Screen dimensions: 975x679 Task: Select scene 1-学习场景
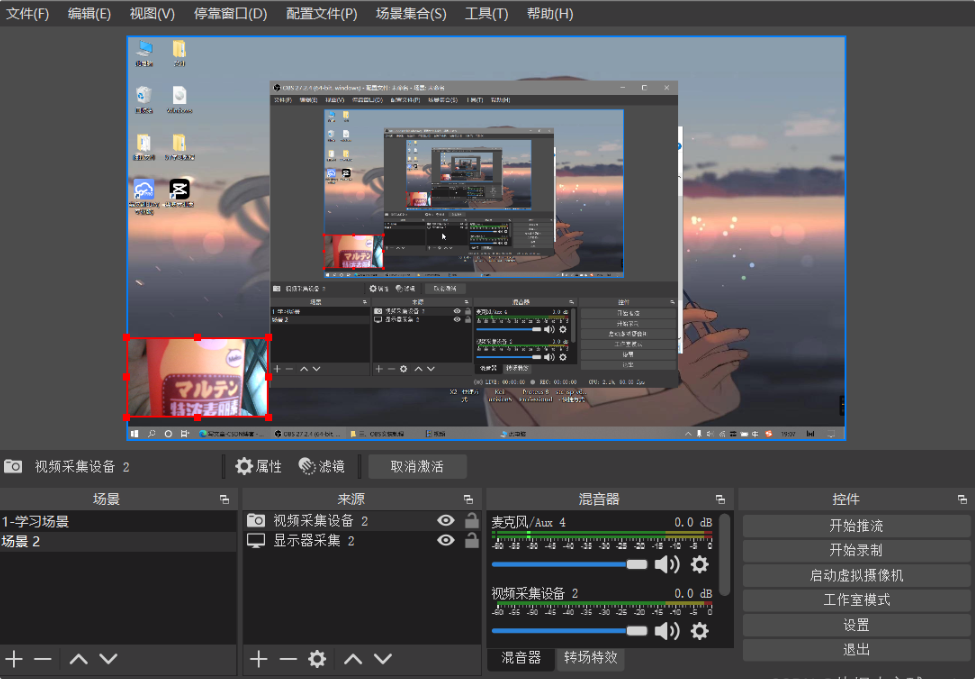pyautogui.click(x=118, y=521)
